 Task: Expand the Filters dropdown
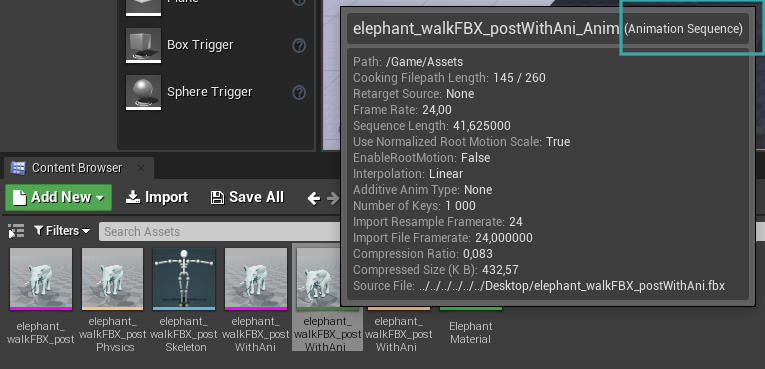(62, 231)
